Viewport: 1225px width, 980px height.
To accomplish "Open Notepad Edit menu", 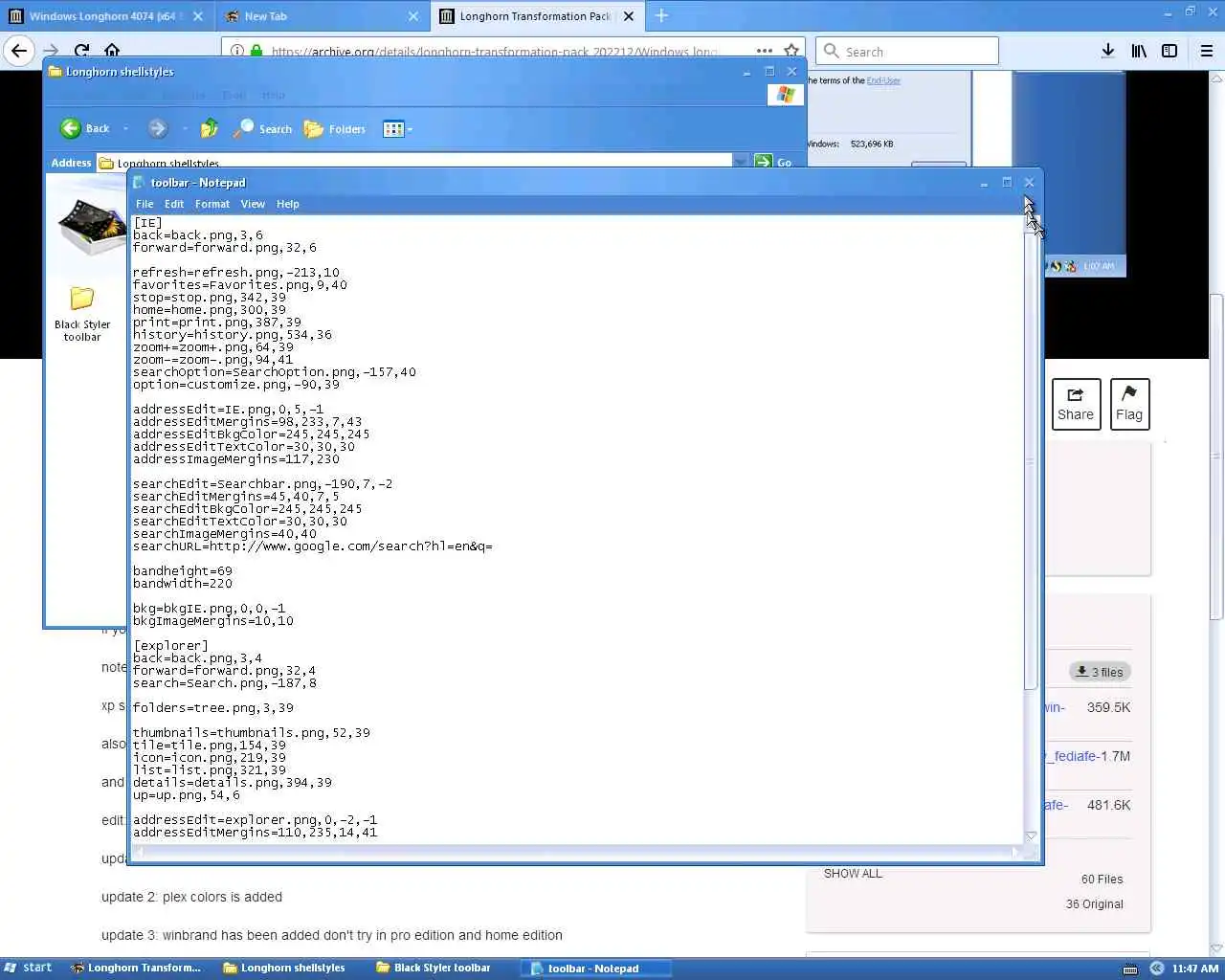I will [174, 204].
